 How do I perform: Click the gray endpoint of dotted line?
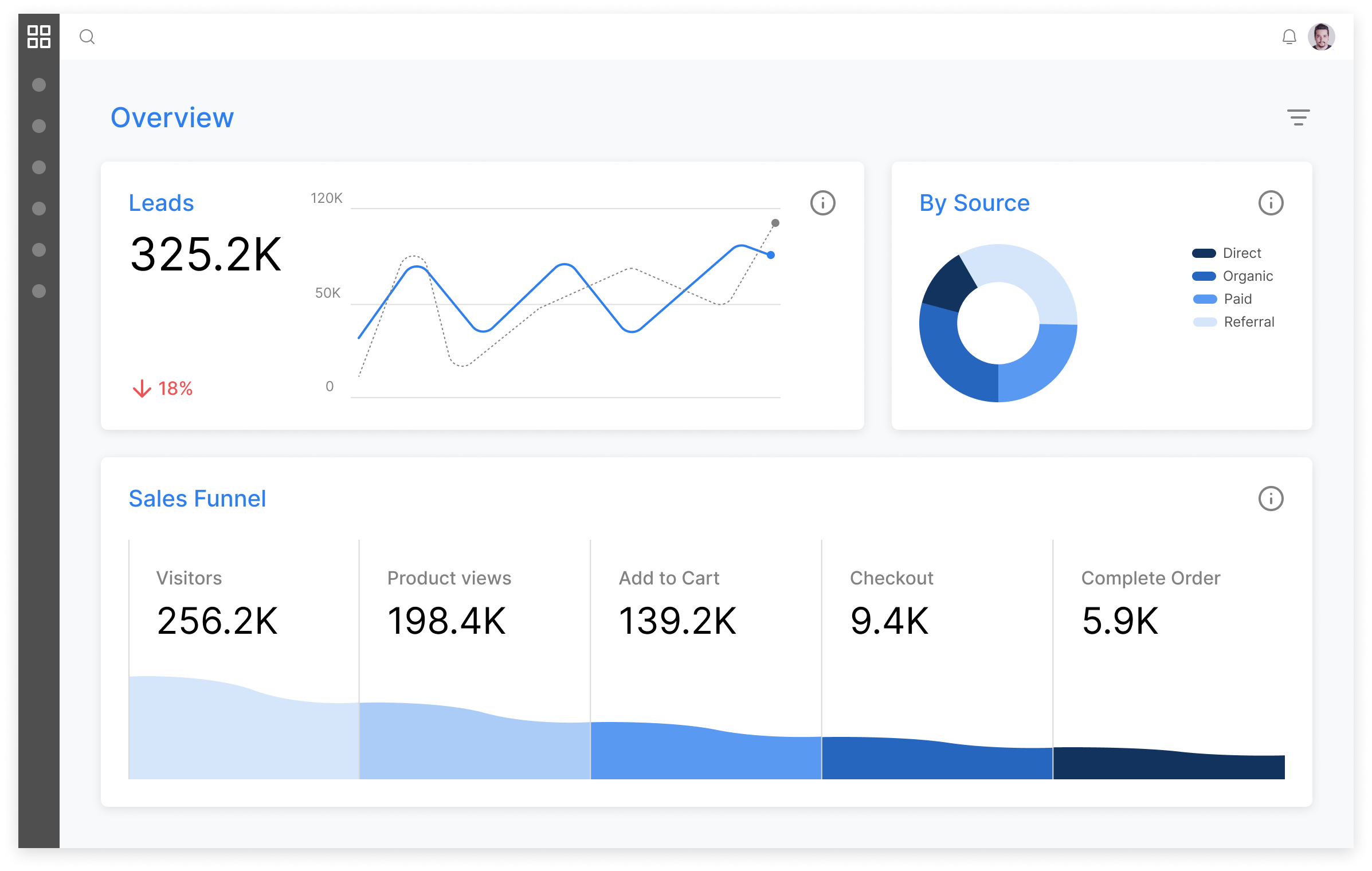775,223
